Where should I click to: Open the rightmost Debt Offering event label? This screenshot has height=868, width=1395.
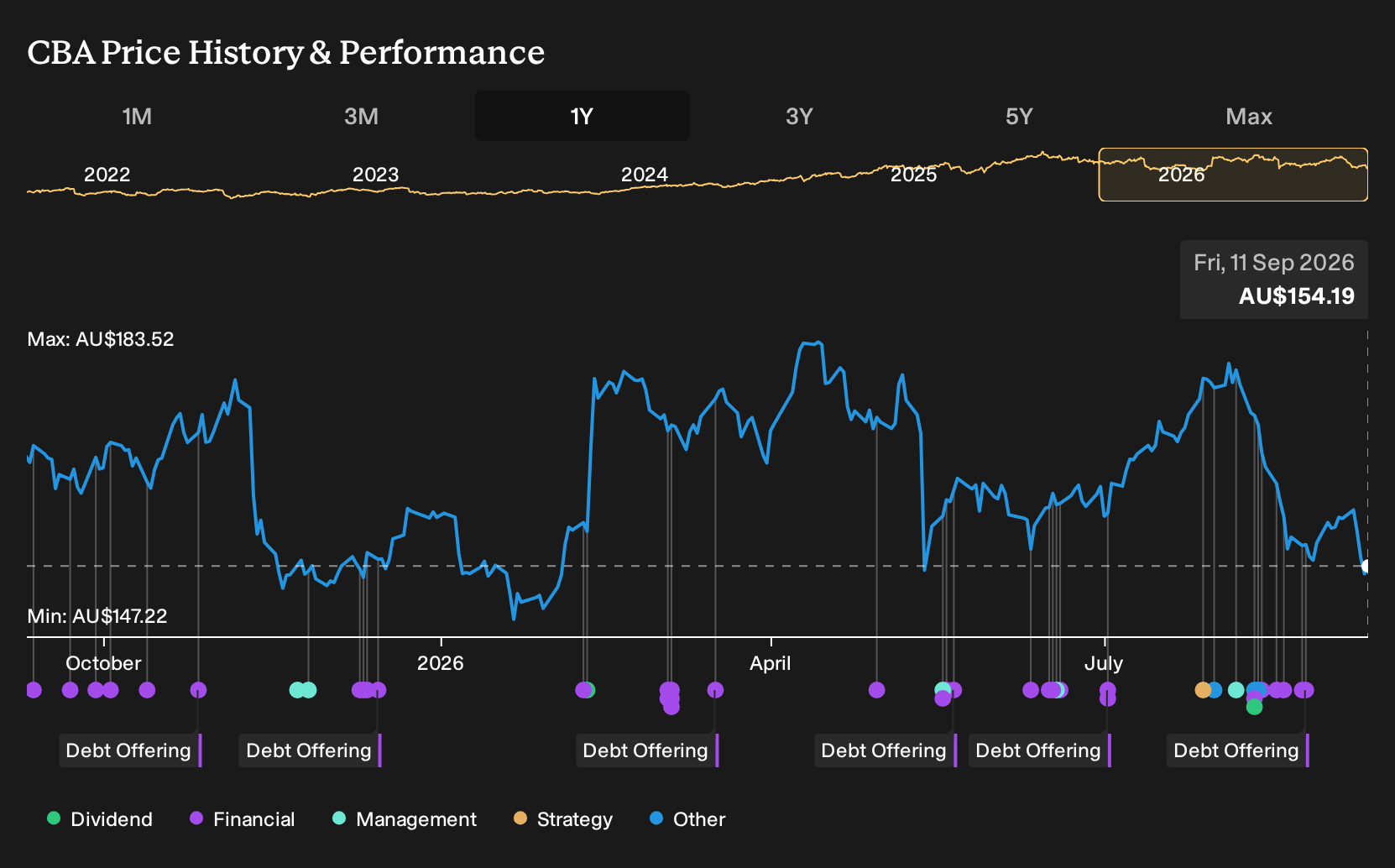(x=1238, y=750)
